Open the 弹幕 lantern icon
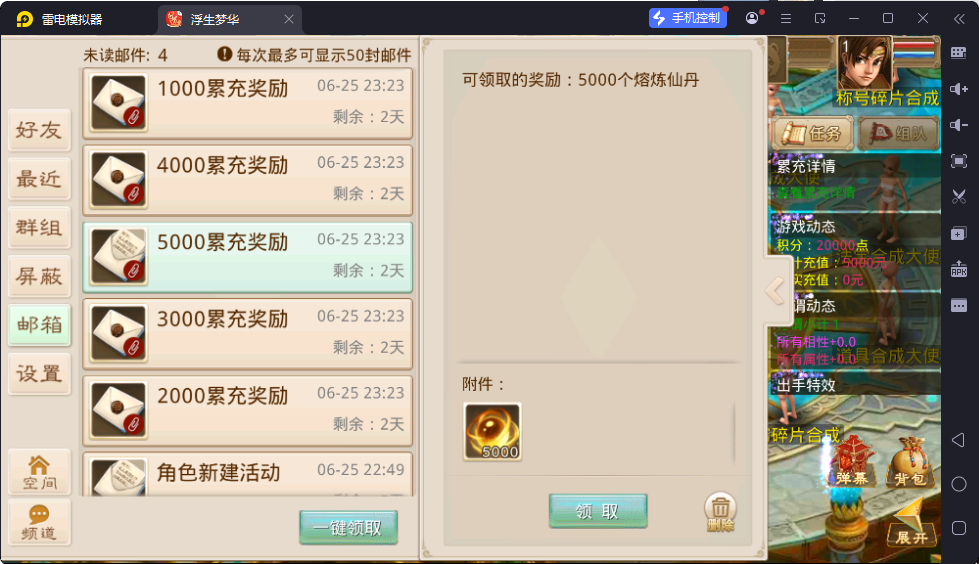Viewport: 979px width, 564px height. [852, 463]
